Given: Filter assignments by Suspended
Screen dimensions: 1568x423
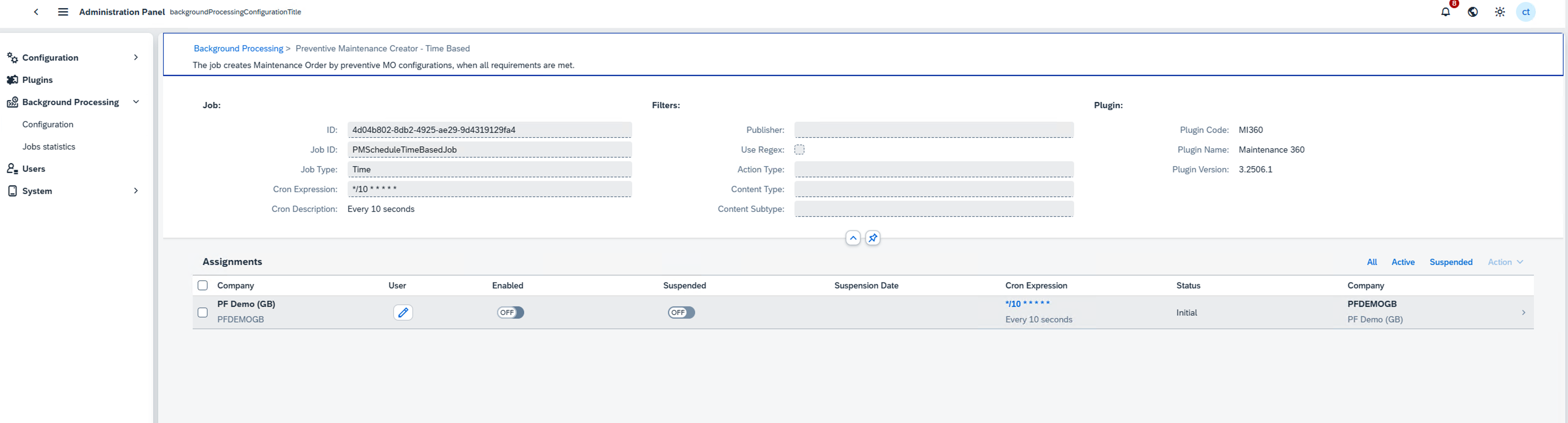Looking at the screenshot, I should point(1450,262).
